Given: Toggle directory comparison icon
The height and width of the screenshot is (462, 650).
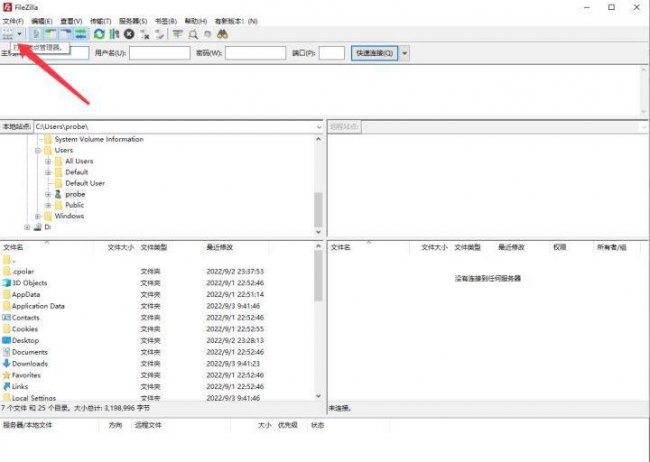Looking at the screenshot, I should tap(193, 34).
